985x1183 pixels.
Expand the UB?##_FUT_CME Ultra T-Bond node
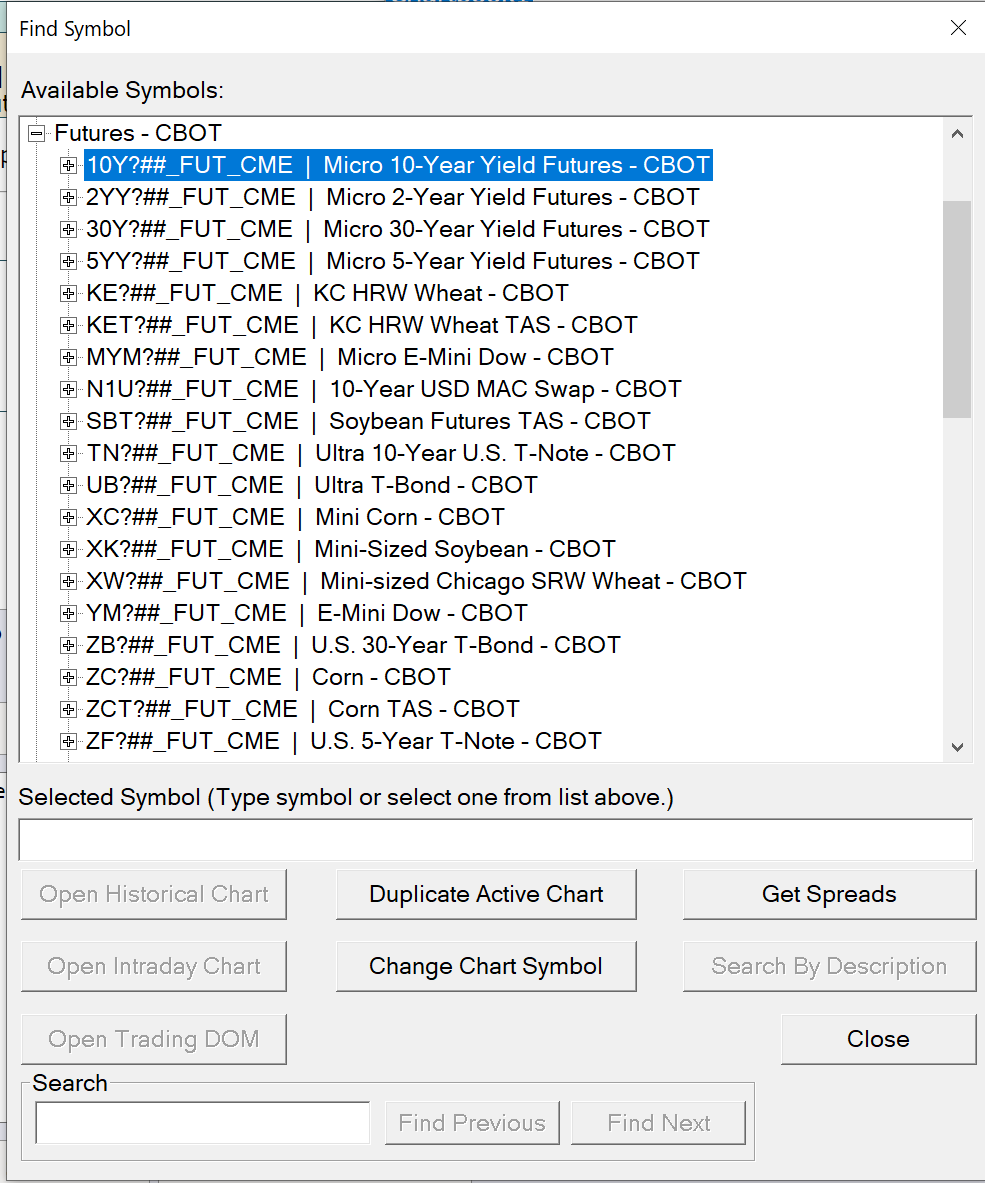[x=69, y=485]
